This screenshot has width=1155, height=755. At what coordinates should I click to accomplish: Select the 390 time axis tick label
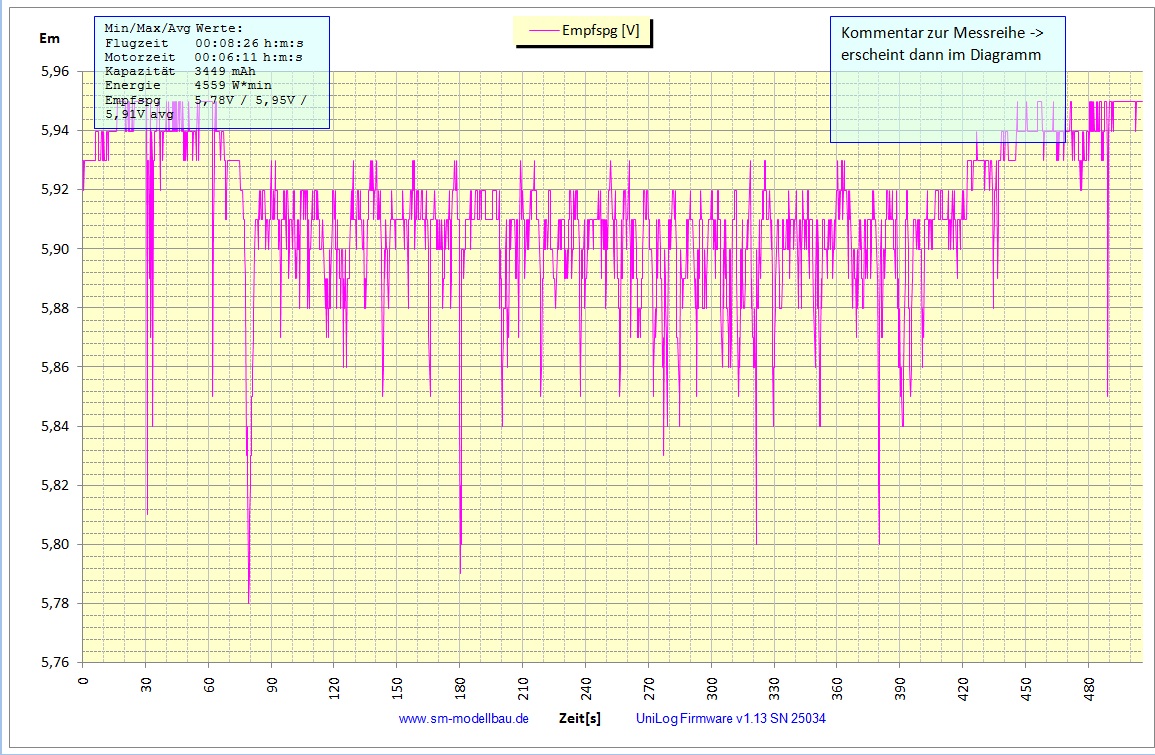pos(901,687)
